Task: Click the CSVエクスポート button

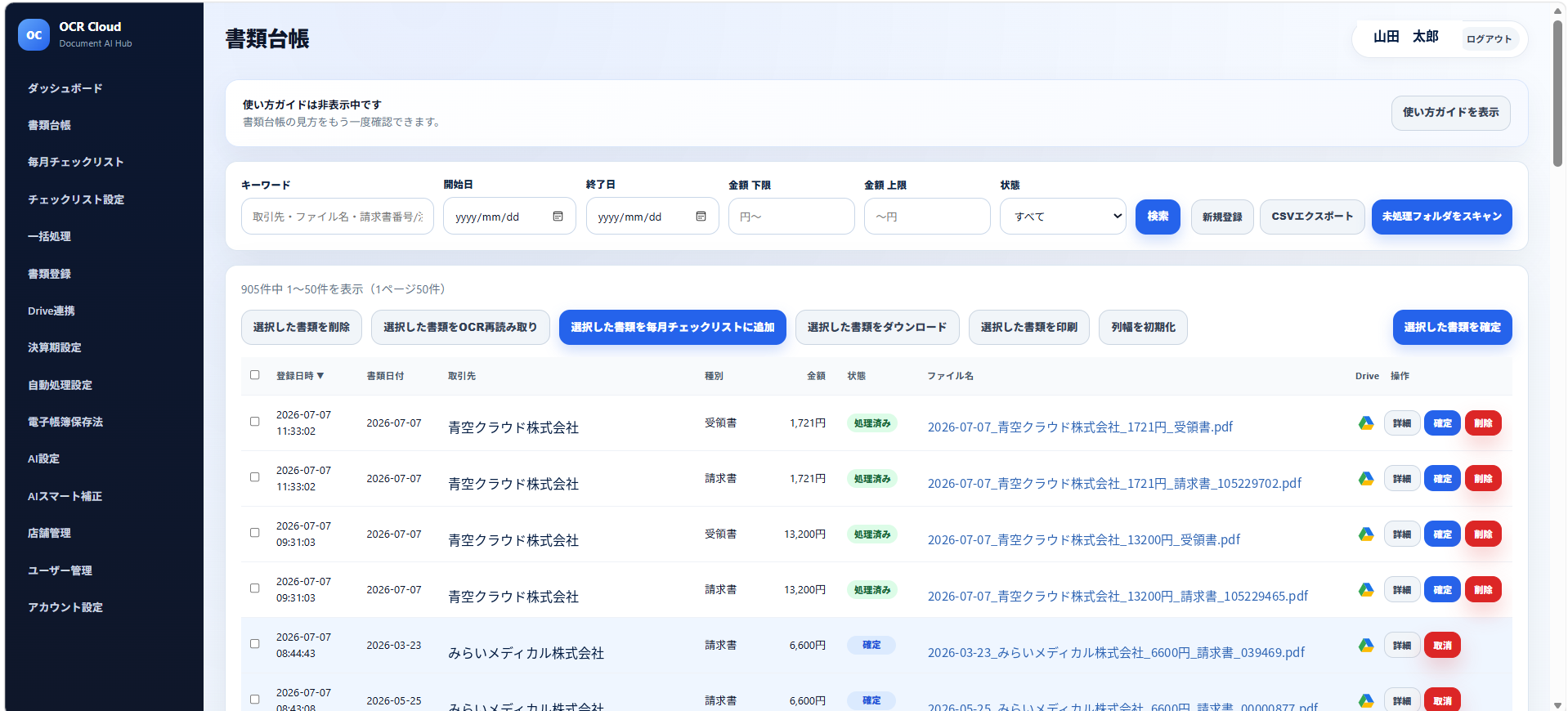Action: (x=1312, y=217)
